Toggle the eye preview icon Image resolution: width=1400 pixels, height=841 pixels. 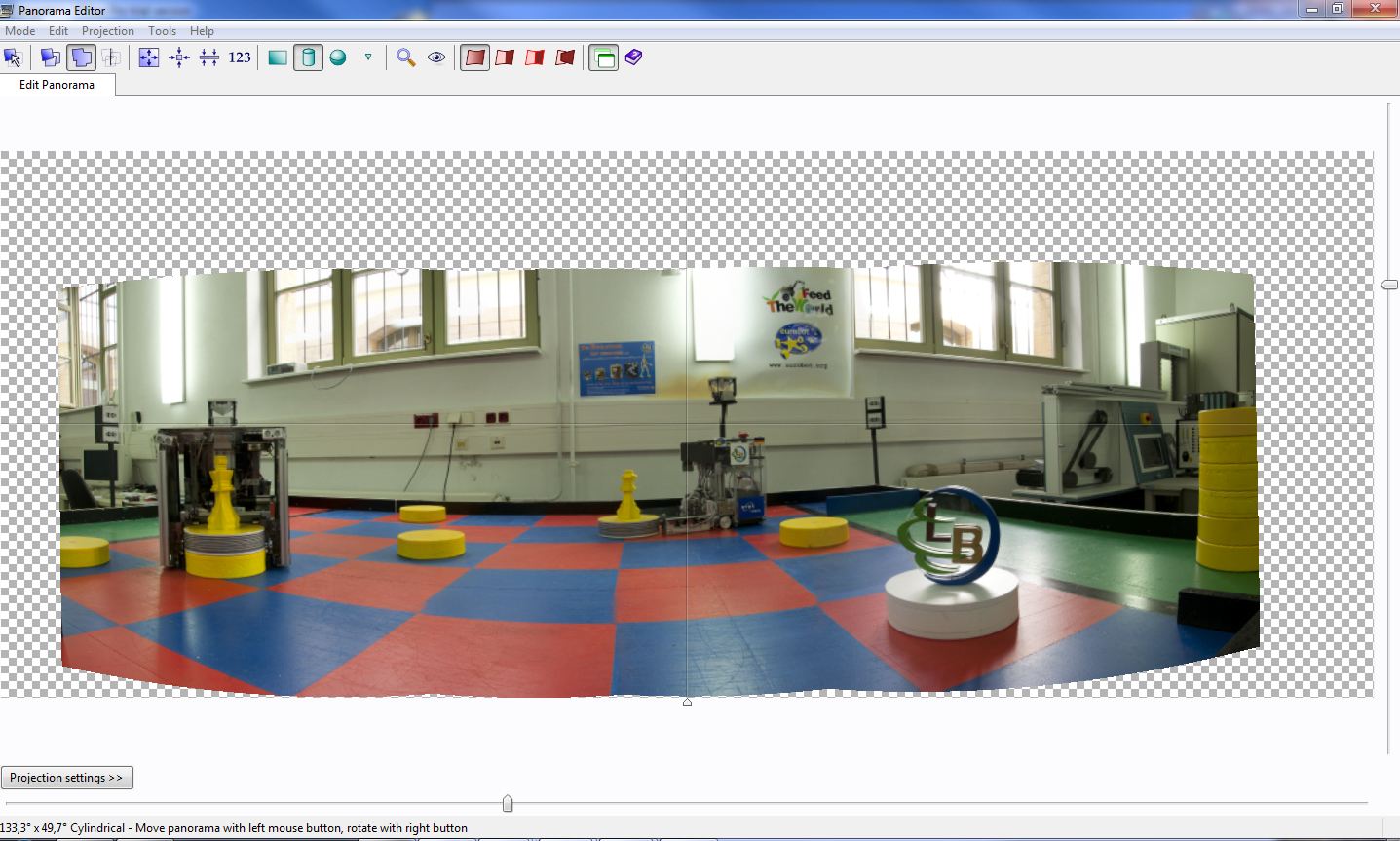pyautogui.click(x=436, y=57)
